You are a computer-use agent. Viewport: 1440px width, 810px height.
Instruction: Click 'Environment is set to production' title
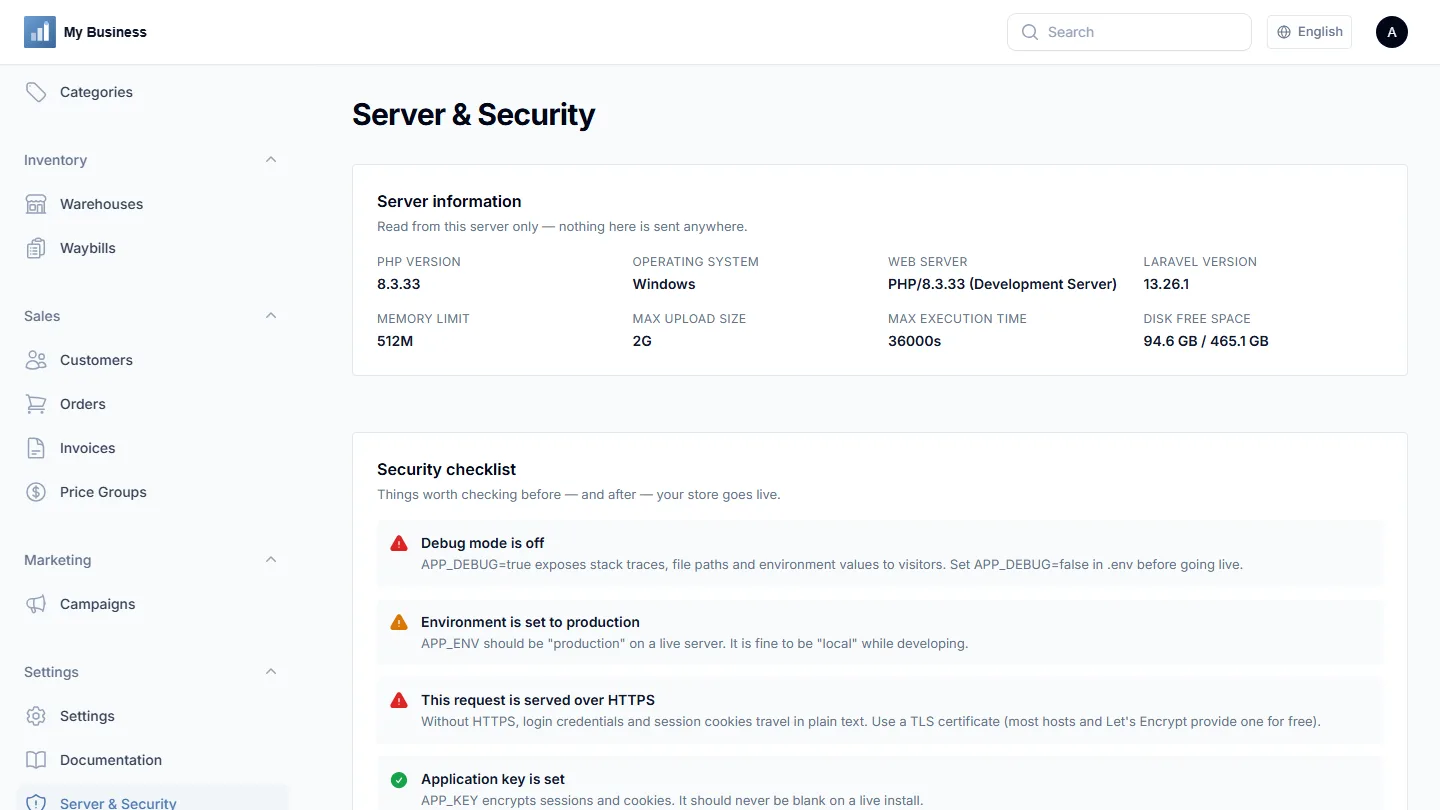(530, 622)
